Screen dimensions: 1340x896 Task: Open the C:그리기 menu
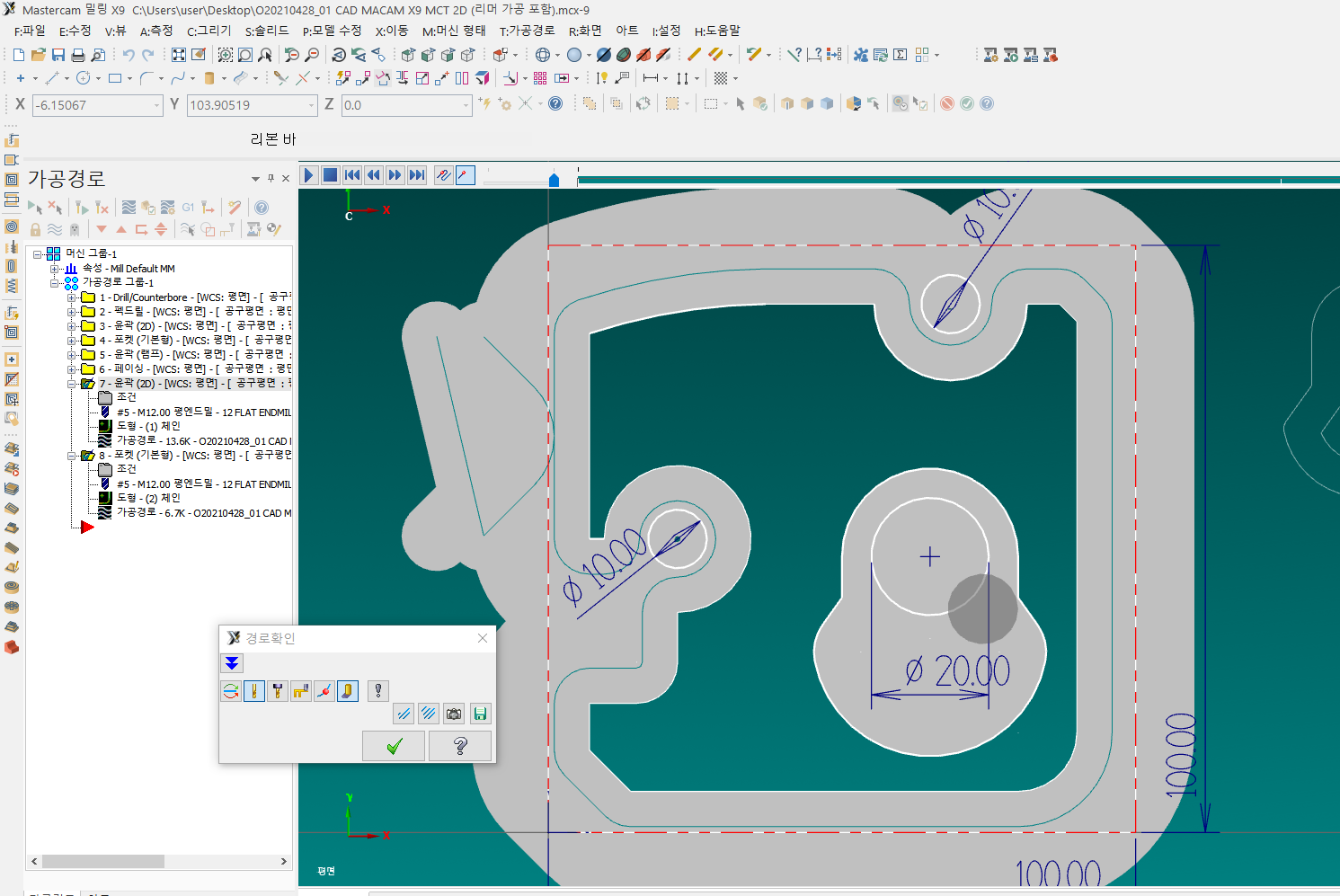coord(209,31)
